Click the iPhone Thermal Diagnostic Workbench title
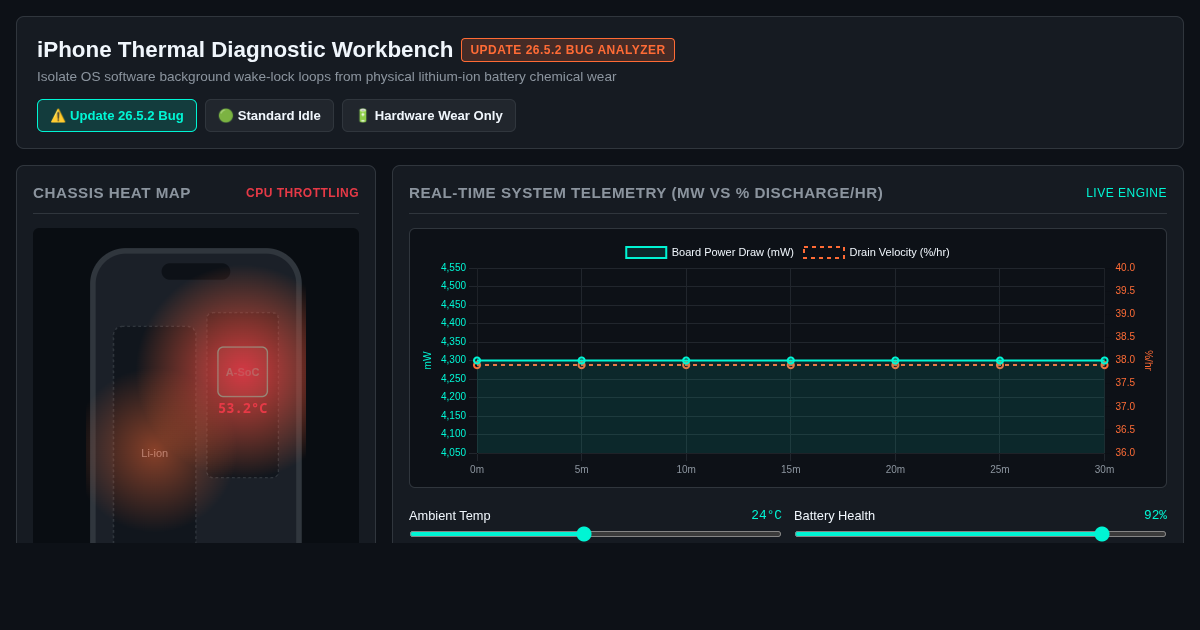The width and height of the screenshot is (1200, 630). (x=245, y=50)
